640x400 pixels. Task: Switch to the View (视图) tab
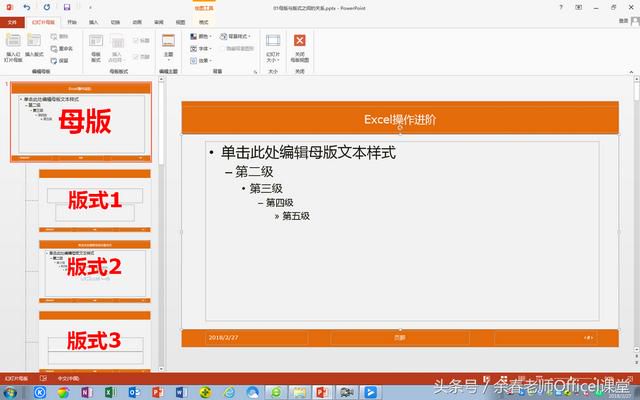pos(180,22)
